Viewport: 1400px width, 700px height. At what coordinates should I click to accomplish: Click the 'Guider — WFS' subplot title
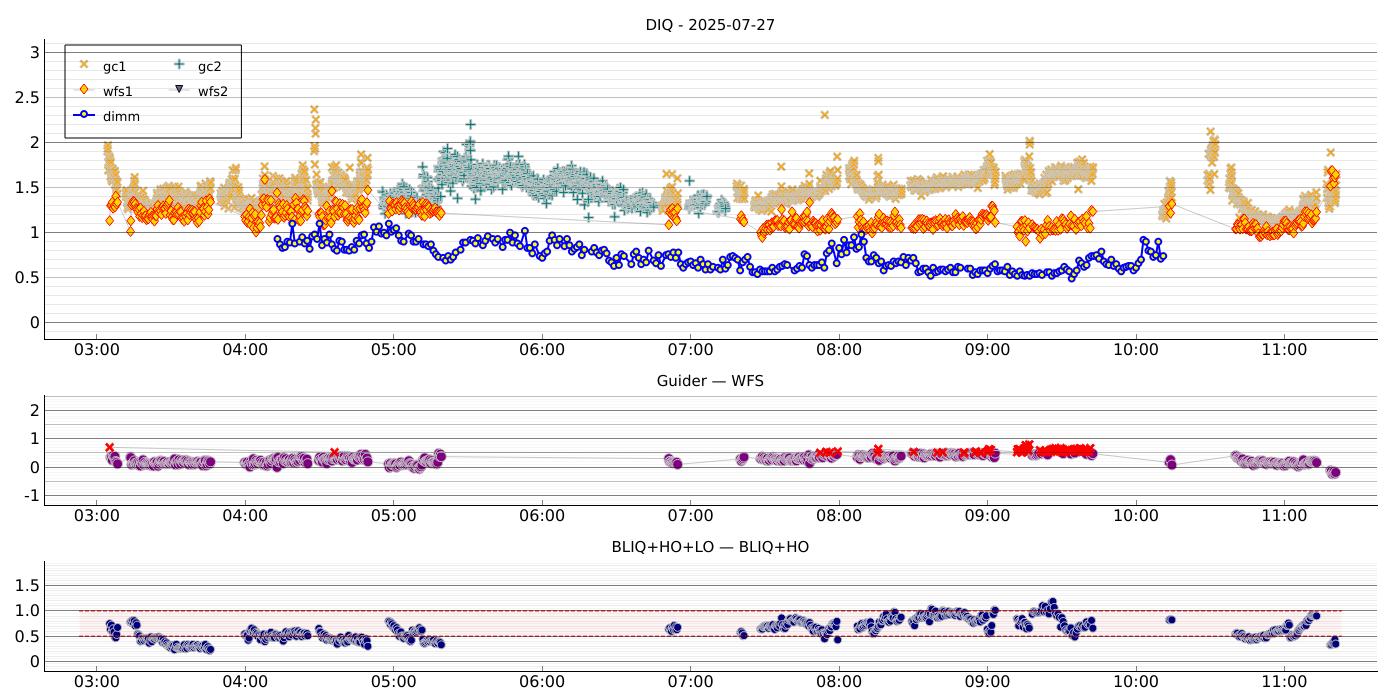point(710,381)
